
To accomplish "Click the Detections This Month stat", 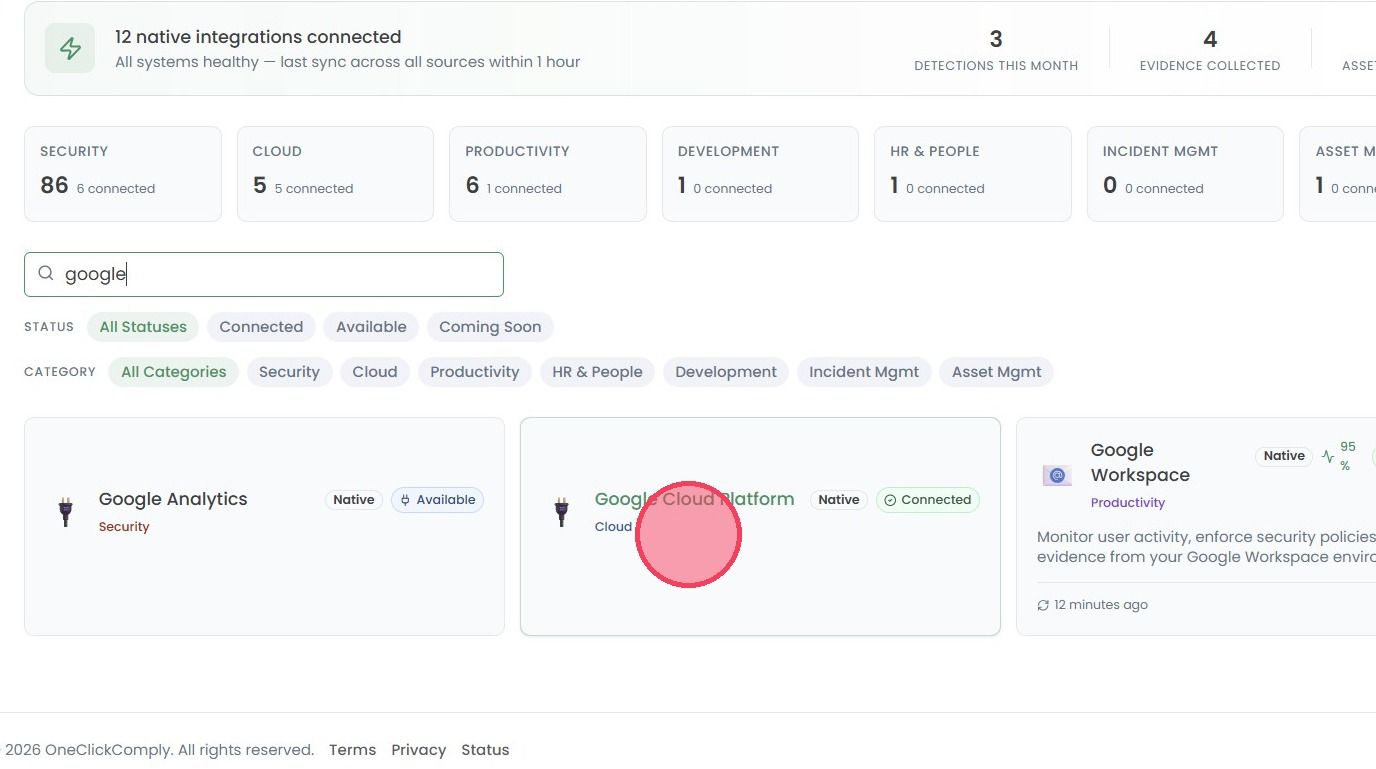I will coord(996,49).
